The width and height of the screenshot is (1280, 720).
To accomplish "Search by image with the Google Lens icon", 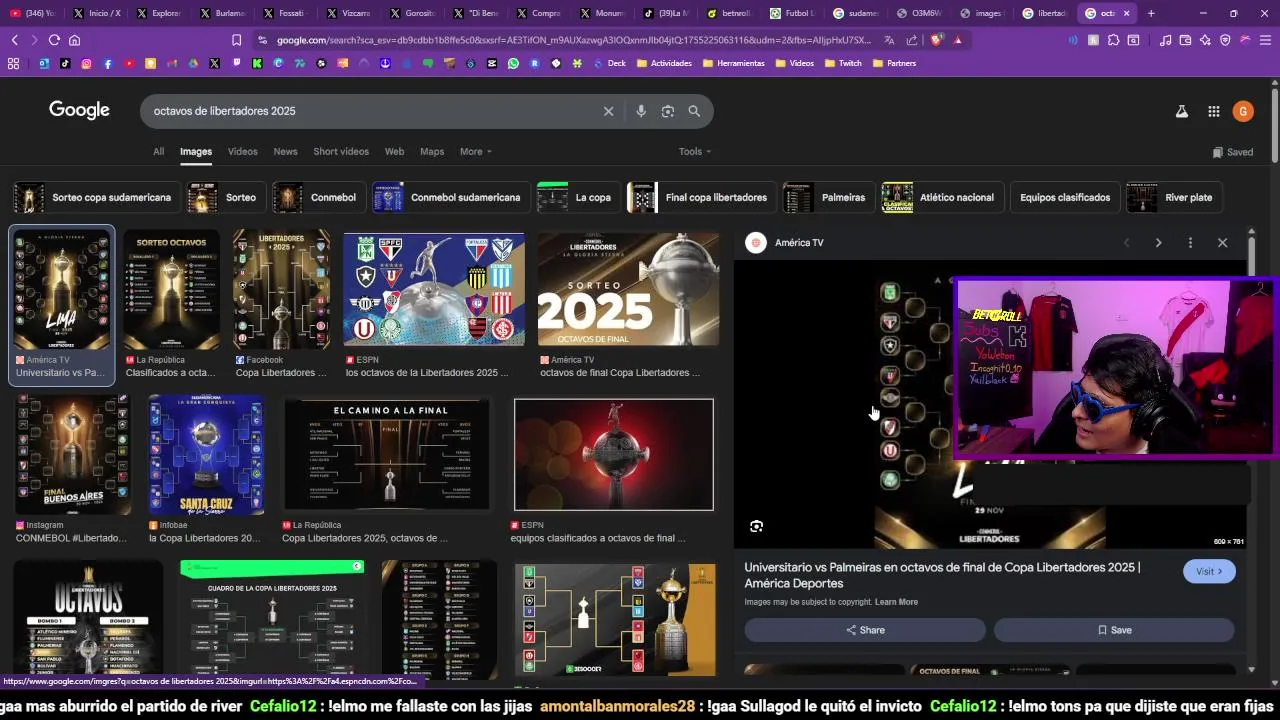I will click(668, 111).
